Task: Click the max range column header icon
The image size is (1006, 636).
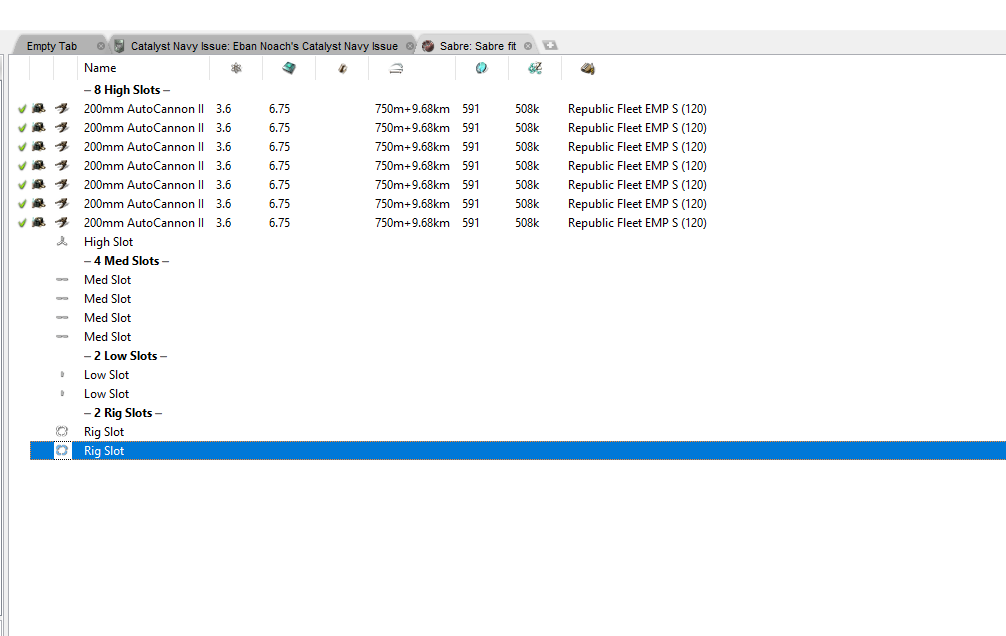Action: click(x=396, y=68)
